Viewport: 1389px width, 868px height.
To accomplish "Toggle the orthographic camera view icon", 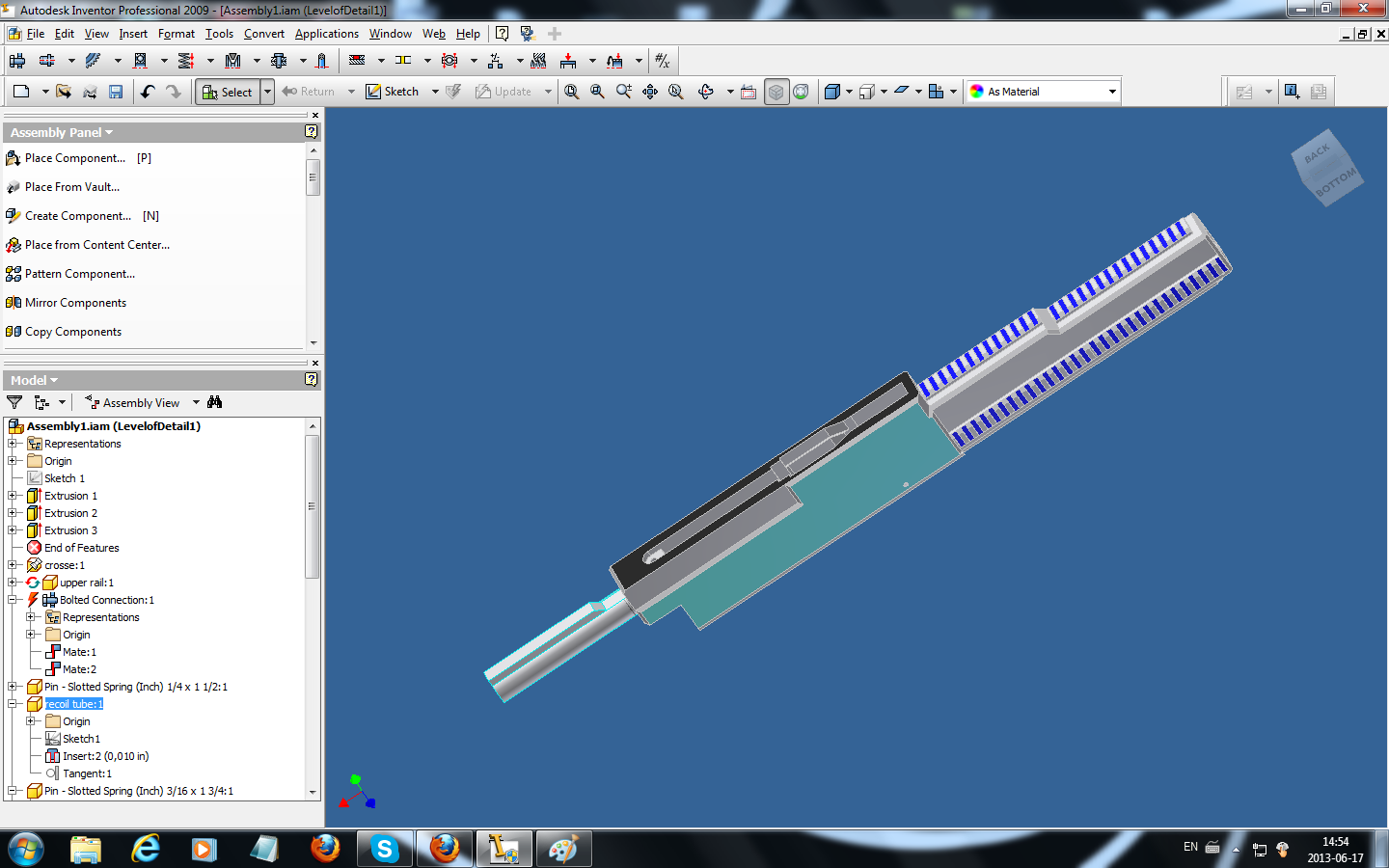I will pyautogui.click(x=866, y=92).
